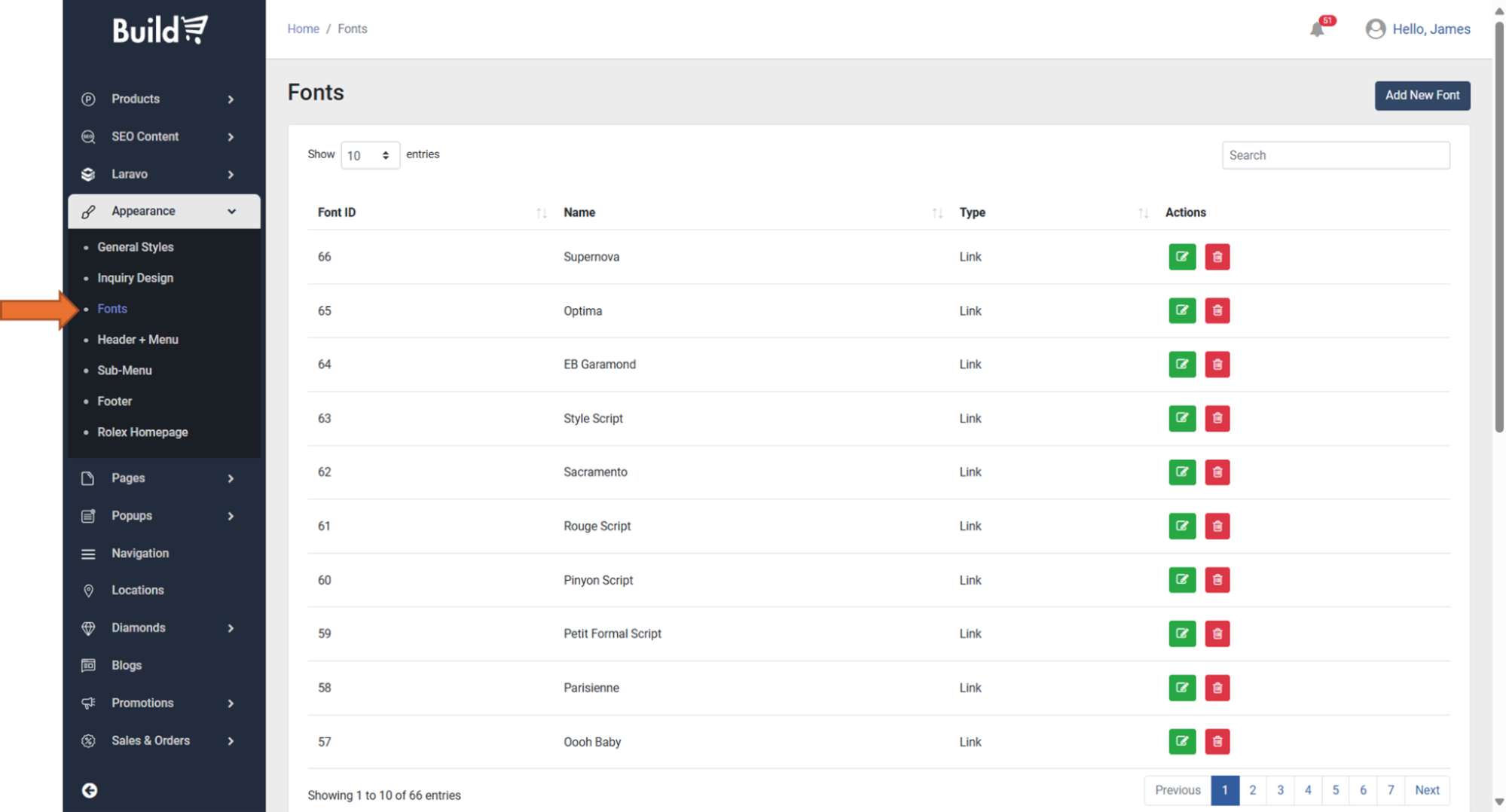Open the show entries count dropdown
Screen dimensions: 1506x812
click(x=369, y=155)
